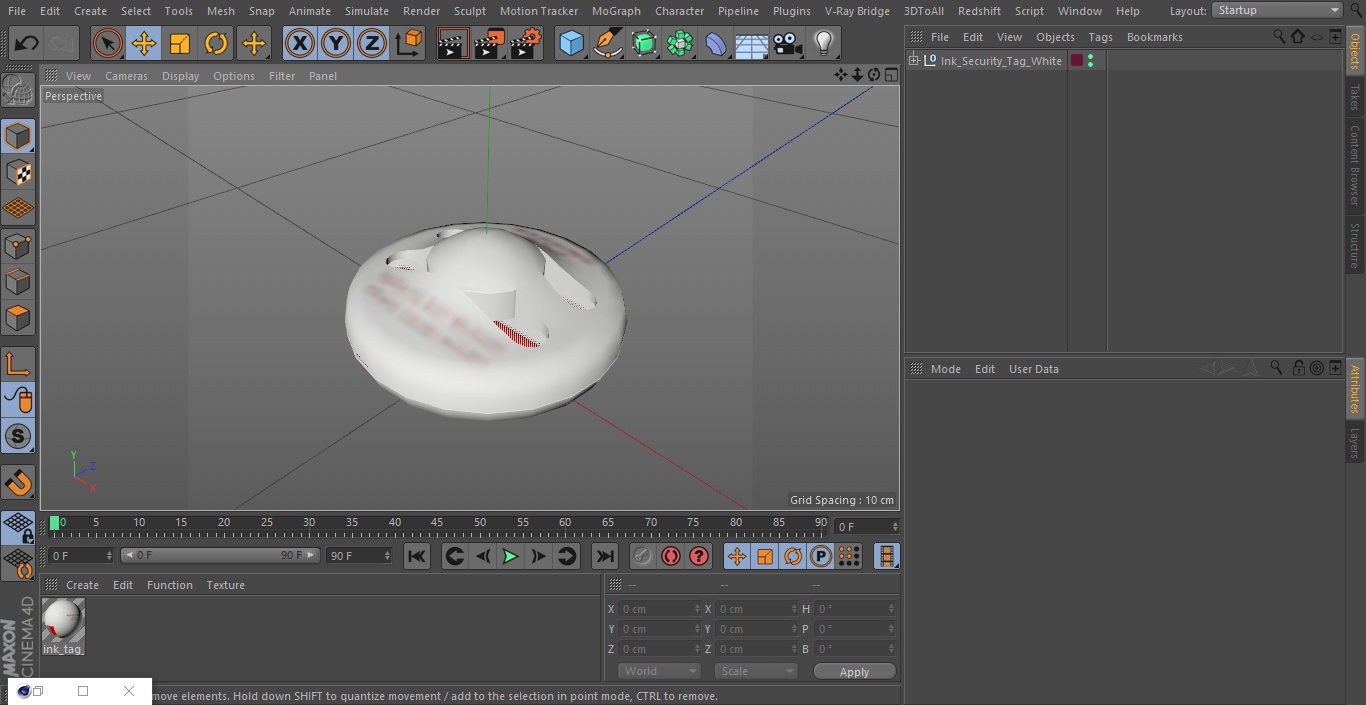Expand Ink_Security_Tag_White object tree
1366x705 pixels.
[x=913, y=61]
